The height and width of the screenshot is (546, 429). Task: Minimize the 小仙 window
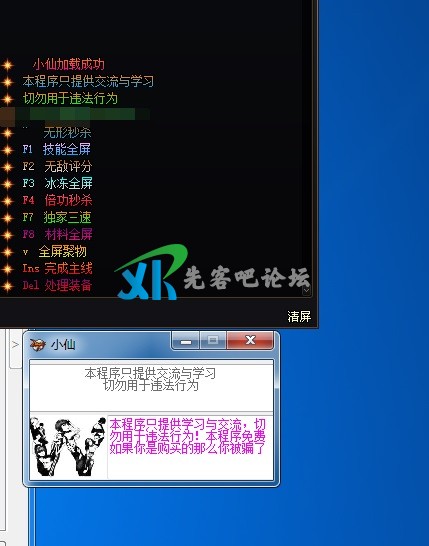coord(186,341)
